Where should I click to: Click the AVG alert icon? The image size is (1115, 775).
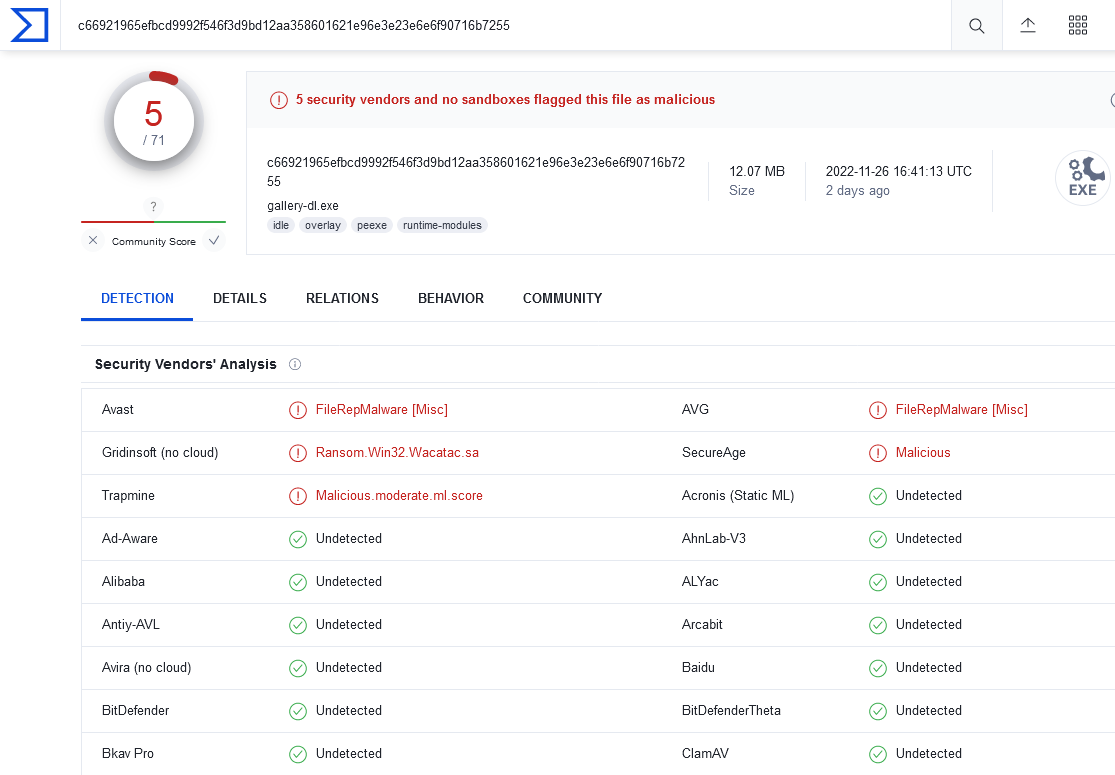[x=878, y=410]
